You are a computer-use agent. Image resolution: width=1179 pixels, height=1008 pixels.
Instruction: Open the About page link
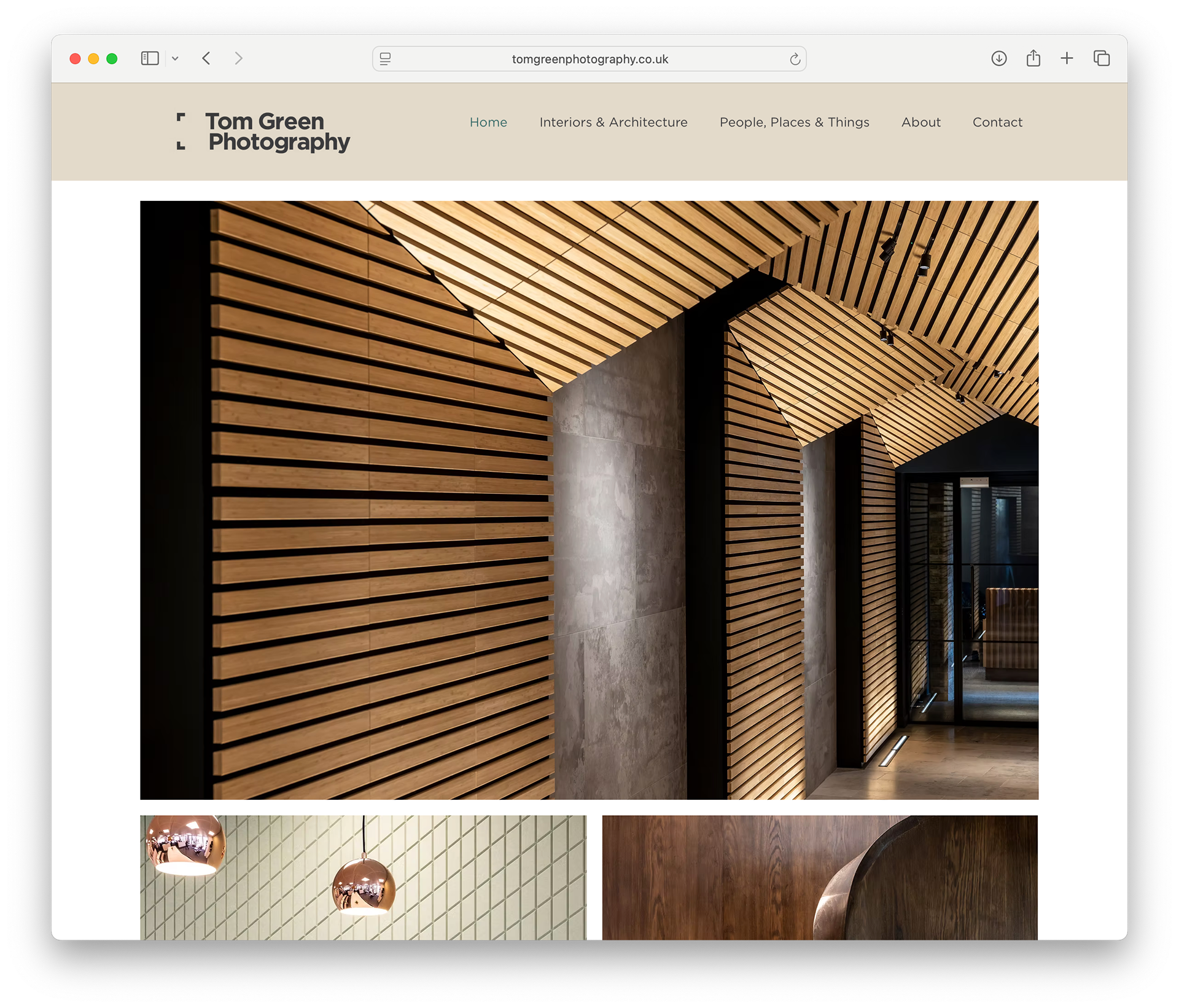click(920, 122)
